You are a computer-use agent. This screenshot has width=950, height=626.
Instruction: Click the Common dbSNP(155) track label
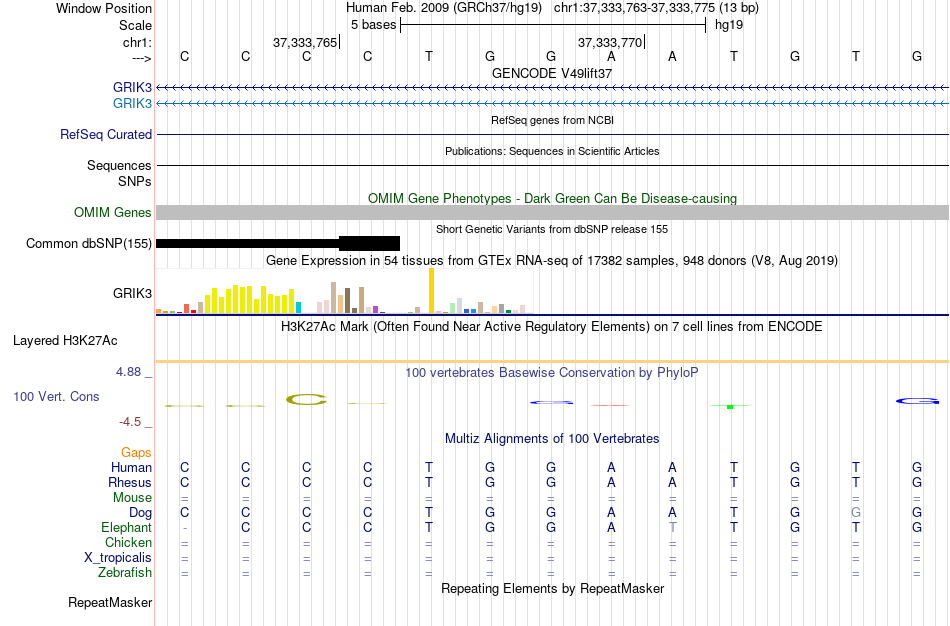89,244
